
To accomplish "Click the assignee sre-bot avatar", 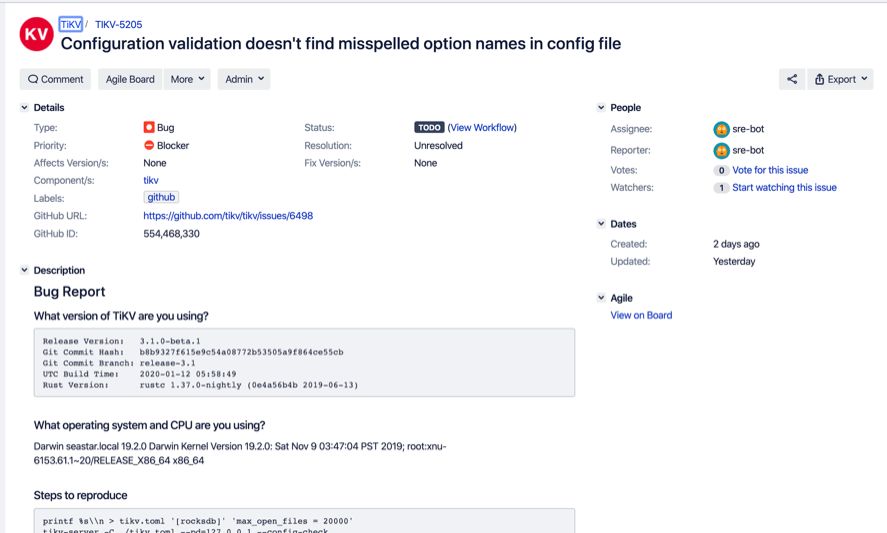I will [721, 129].
